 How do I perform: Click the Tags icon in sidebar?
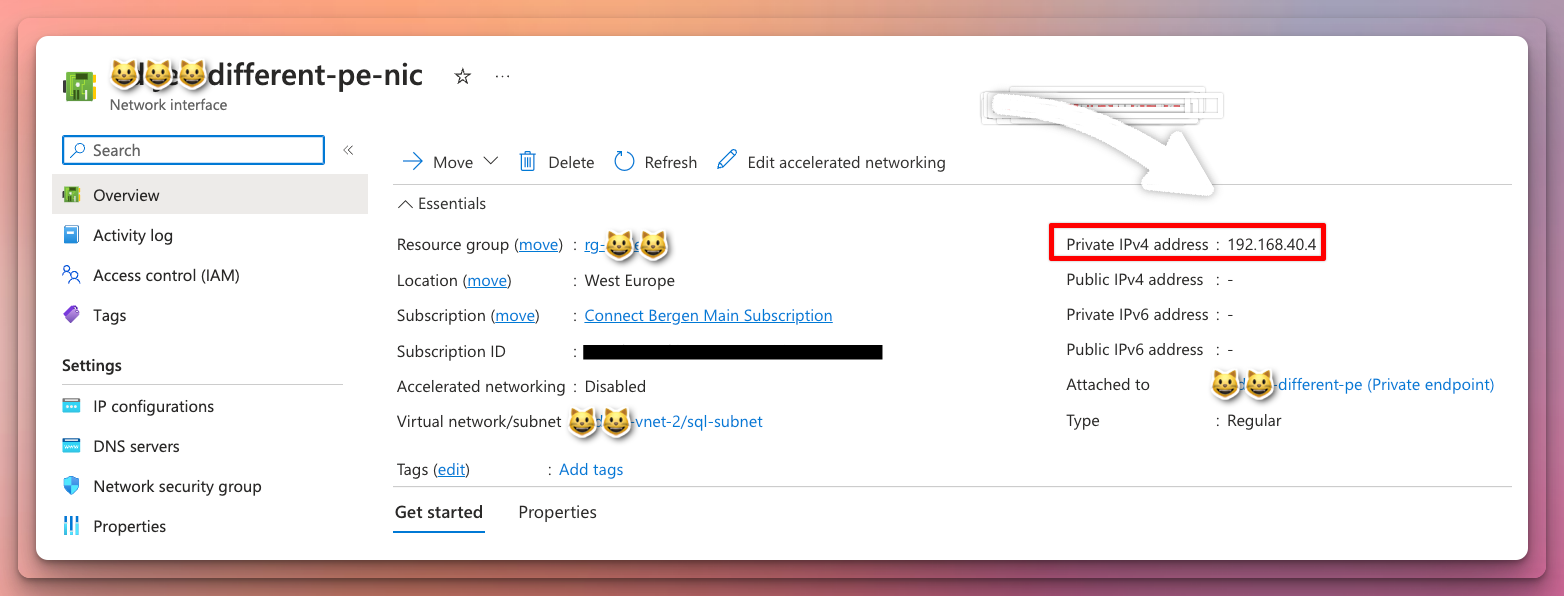pos(71,315)
